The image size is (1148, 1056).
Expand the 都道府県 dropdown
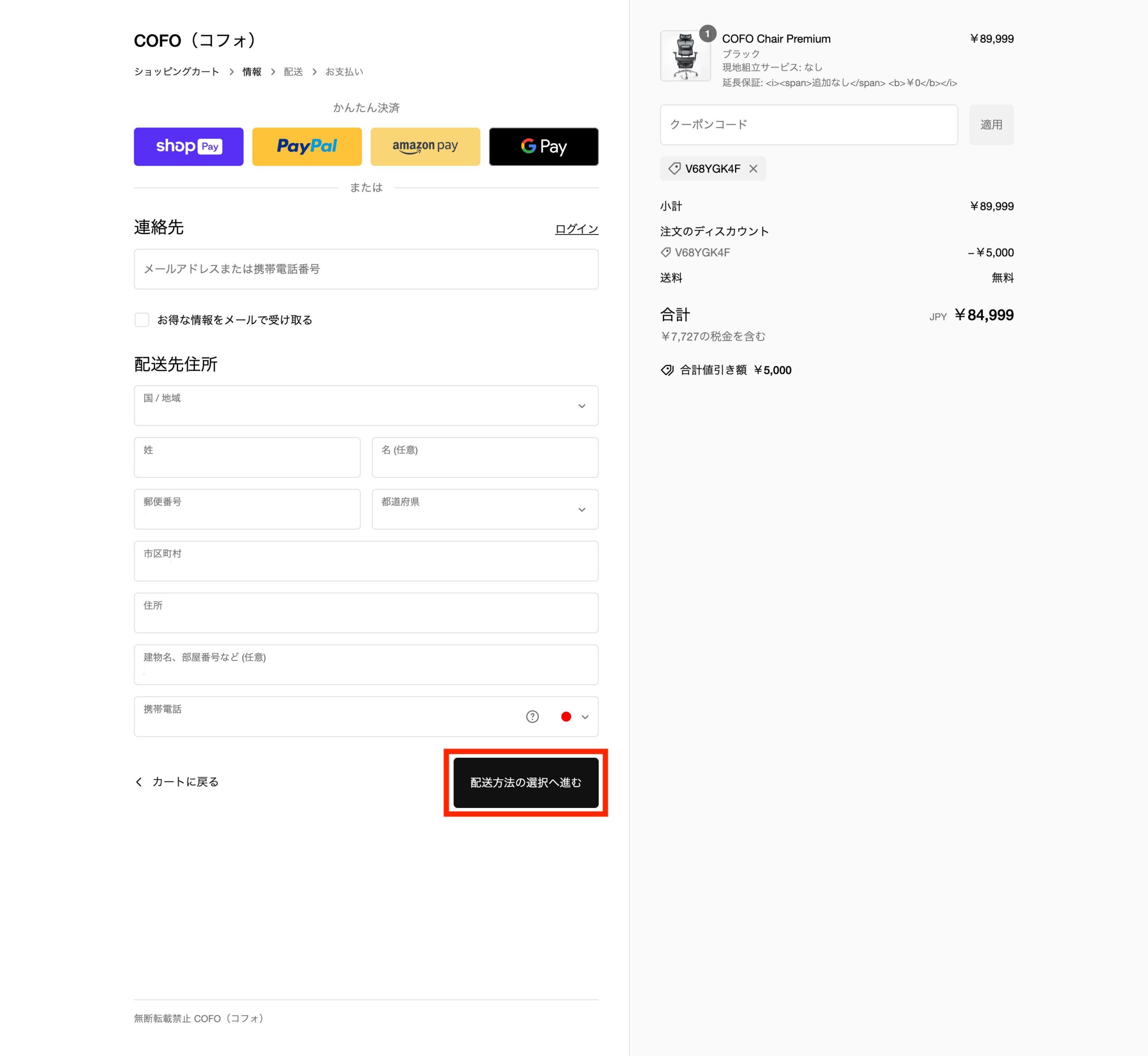coord(485,509)
